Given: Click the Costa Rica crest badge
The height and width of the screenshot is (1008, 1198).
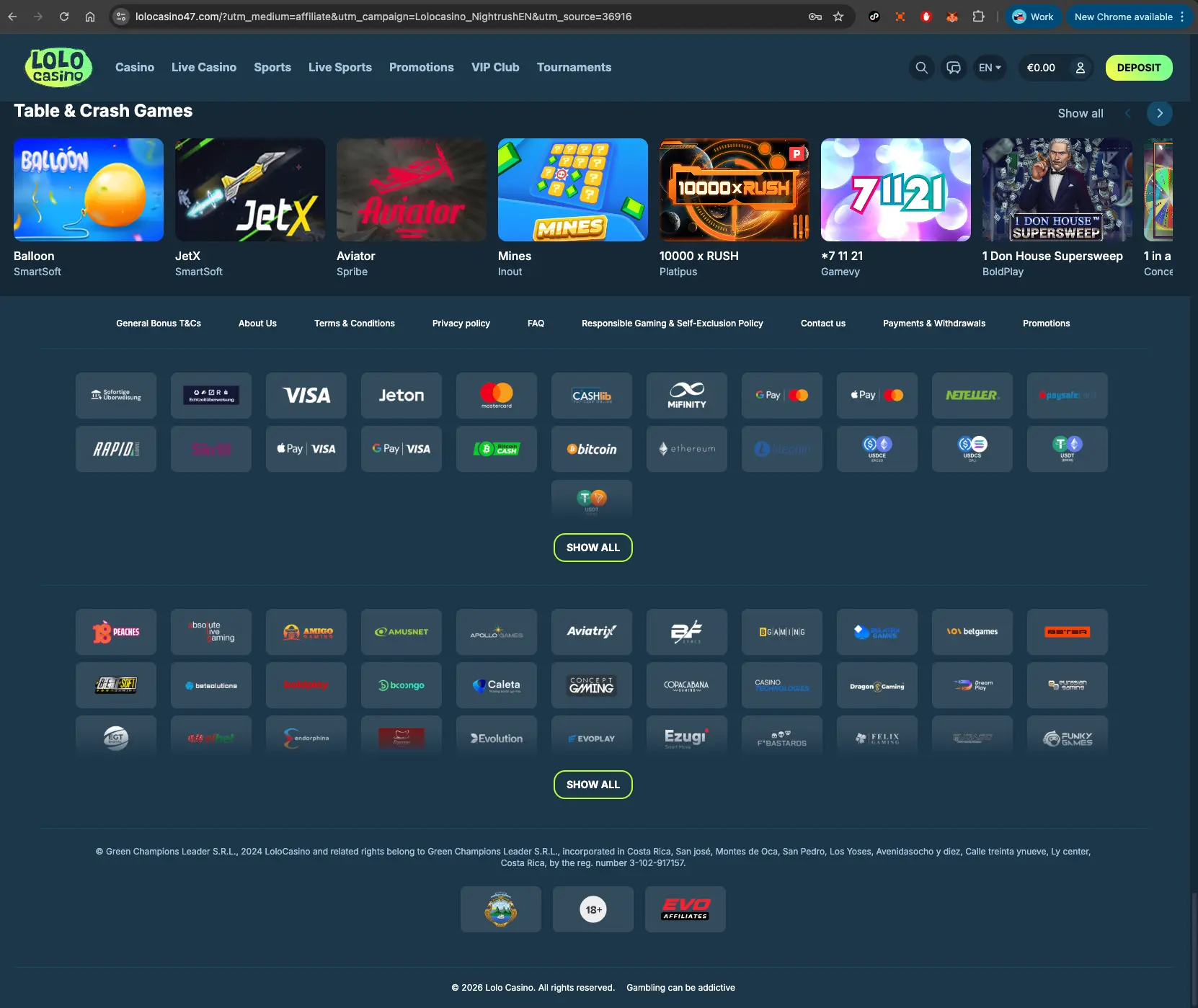Looking at the screenshot, I should pos(501,909).
